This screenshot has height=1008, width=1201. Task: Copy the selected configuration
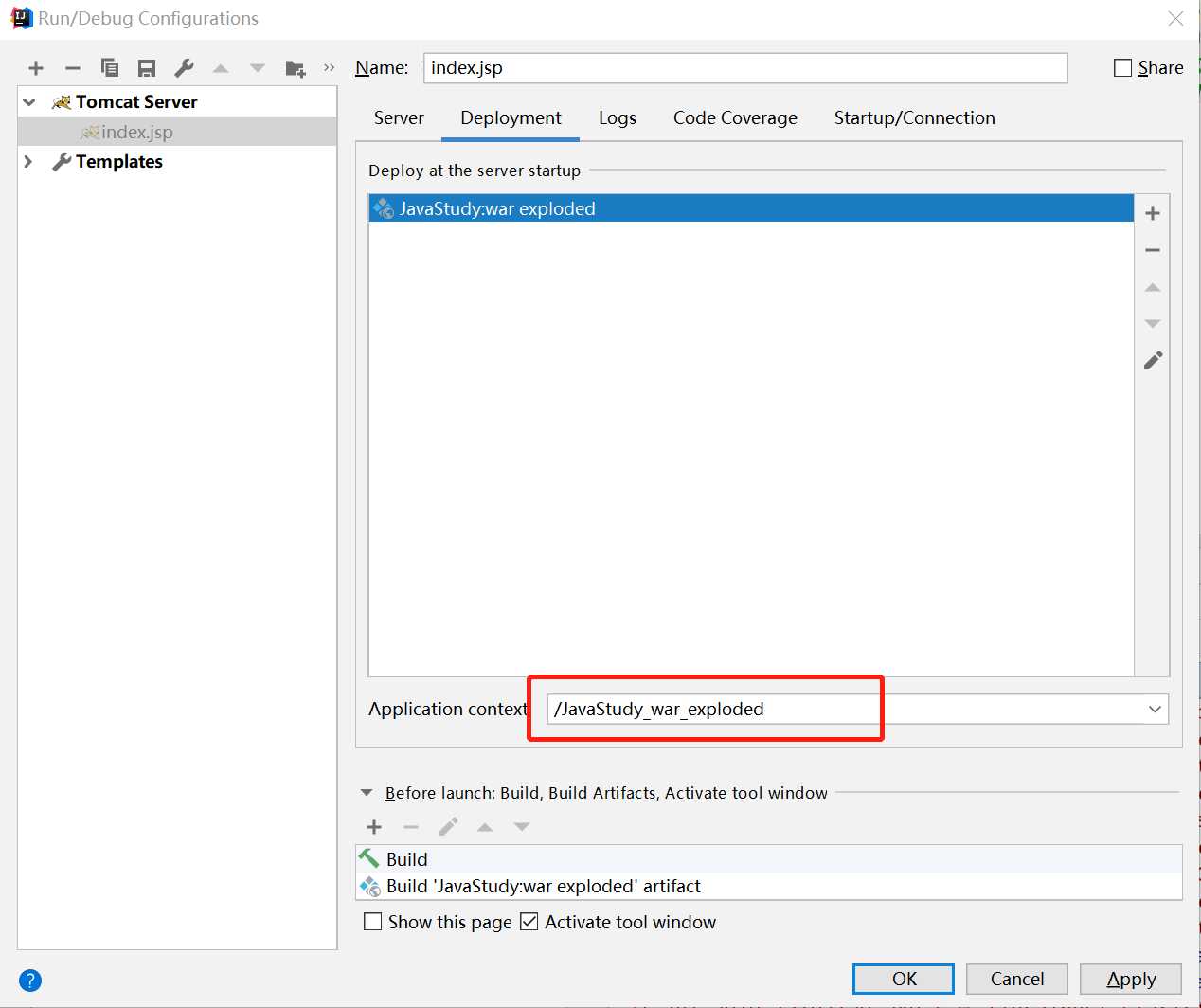110,68
